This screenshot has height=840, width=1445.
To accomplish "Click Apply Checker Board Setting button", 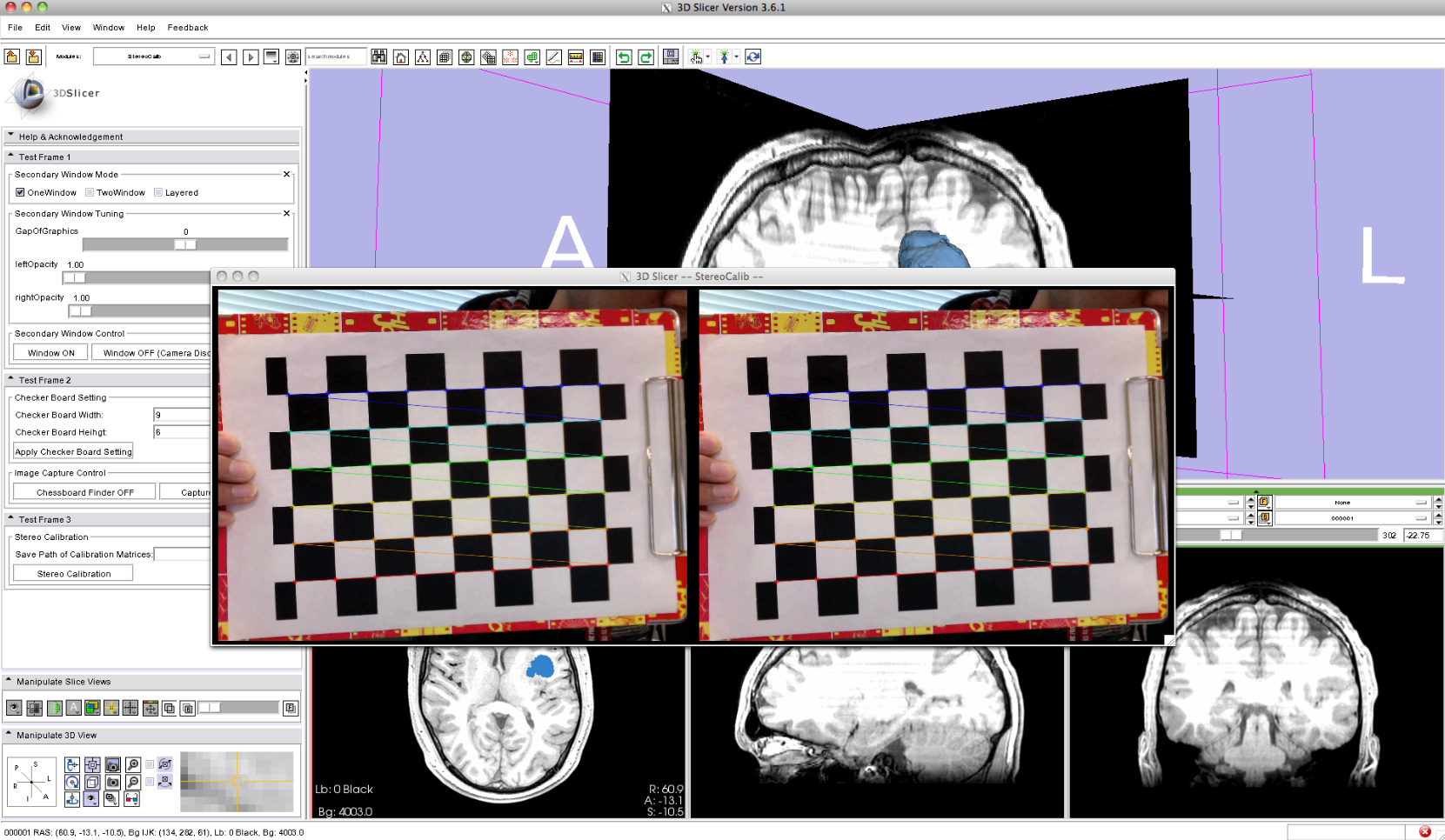I will [74, 452].
